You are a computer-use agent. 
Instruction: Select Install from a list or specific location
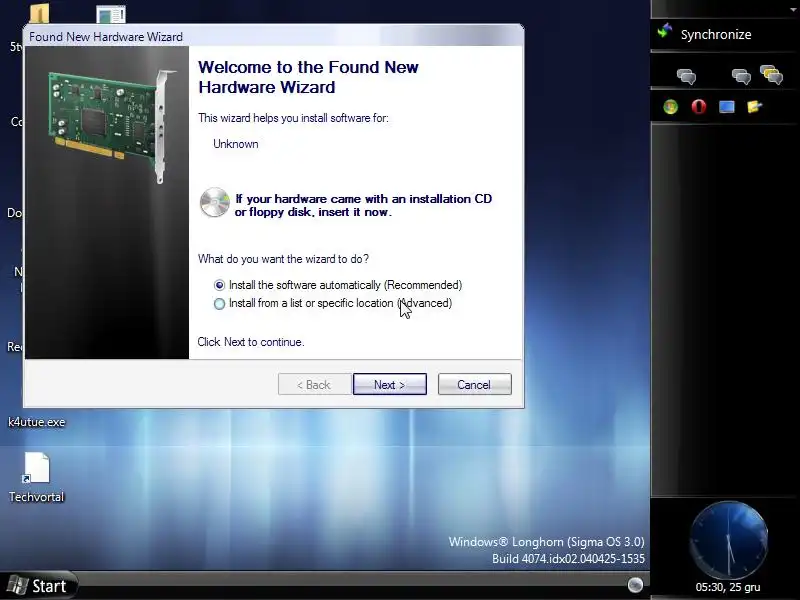333,304
